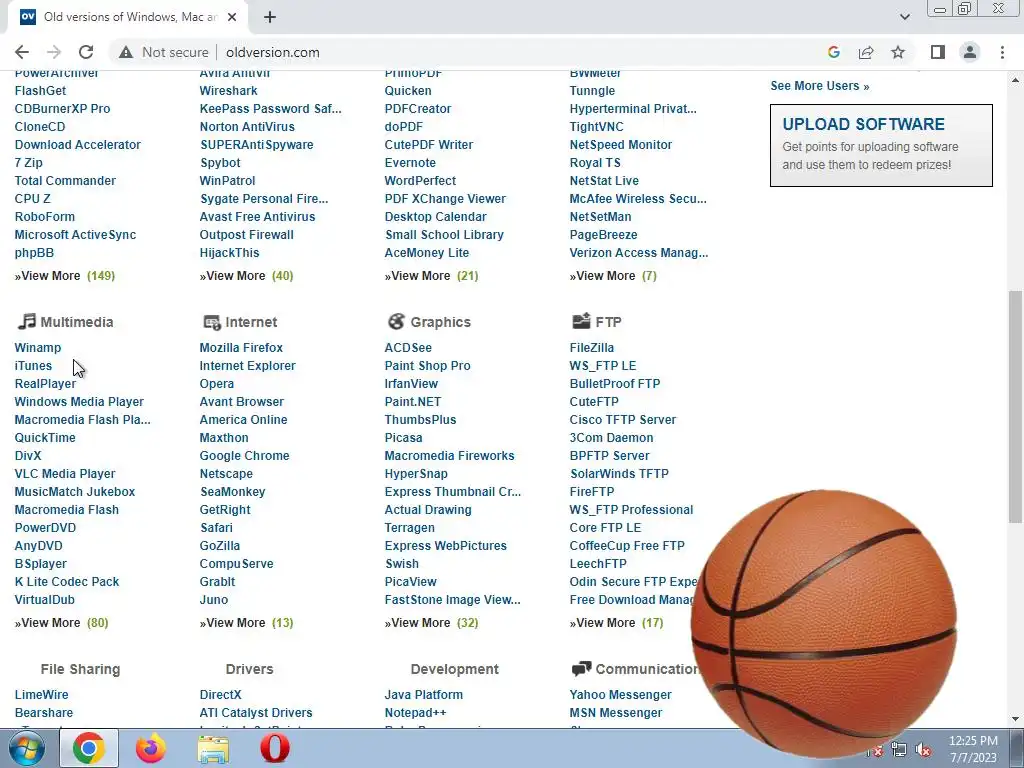Click the Internet category icon

(x=212, y=322)
